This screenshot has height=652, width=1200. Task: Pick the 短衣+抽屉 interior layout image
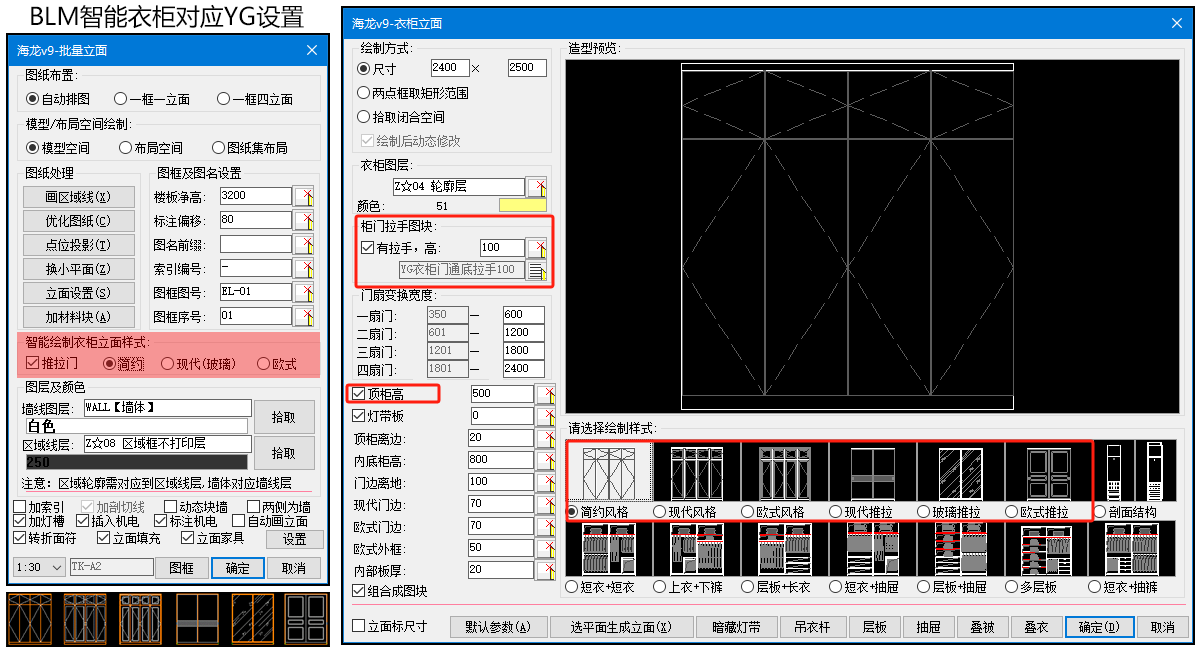point(873,550)
